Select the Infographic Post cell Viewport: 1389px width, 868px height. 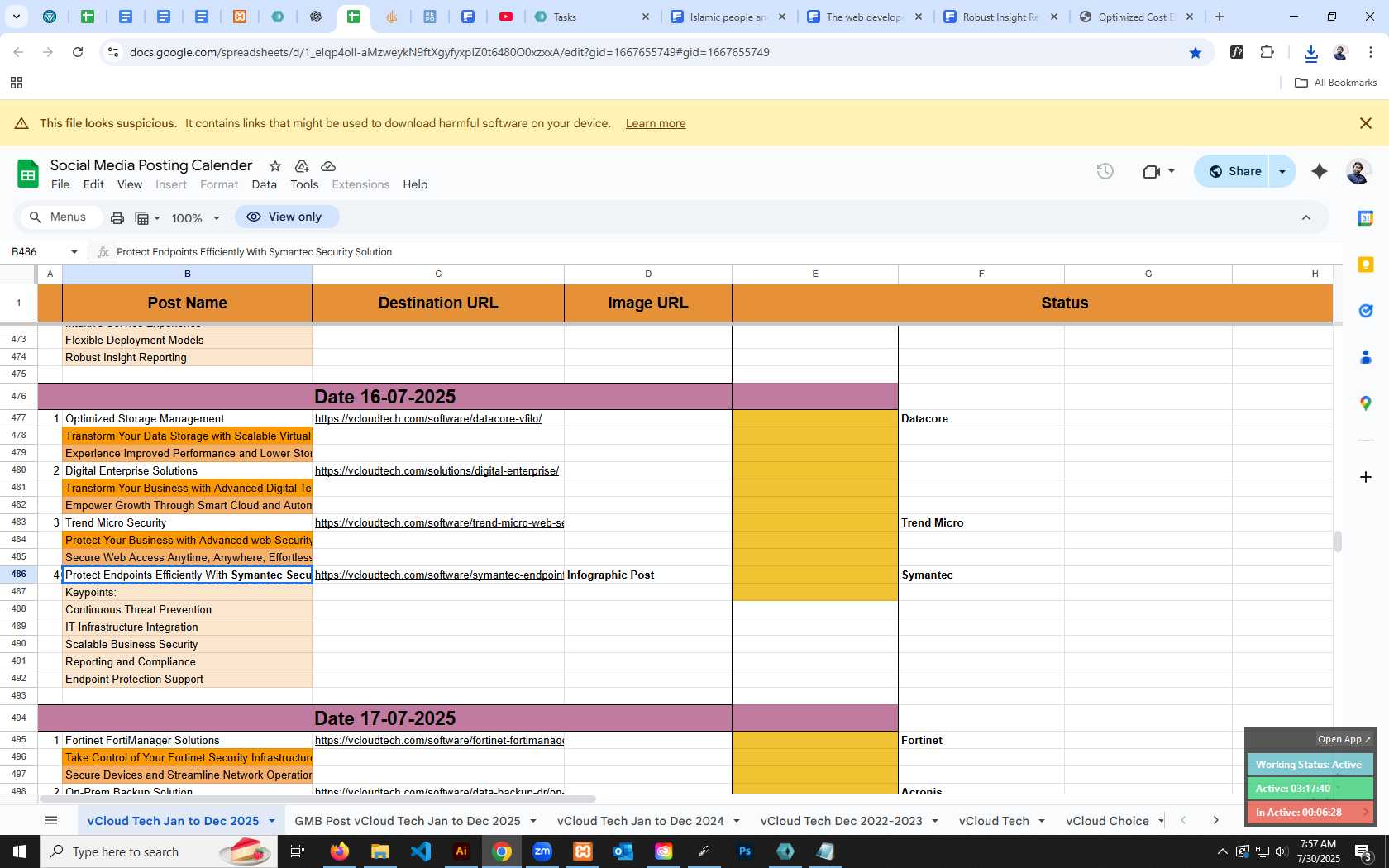(x=648, y=575)
